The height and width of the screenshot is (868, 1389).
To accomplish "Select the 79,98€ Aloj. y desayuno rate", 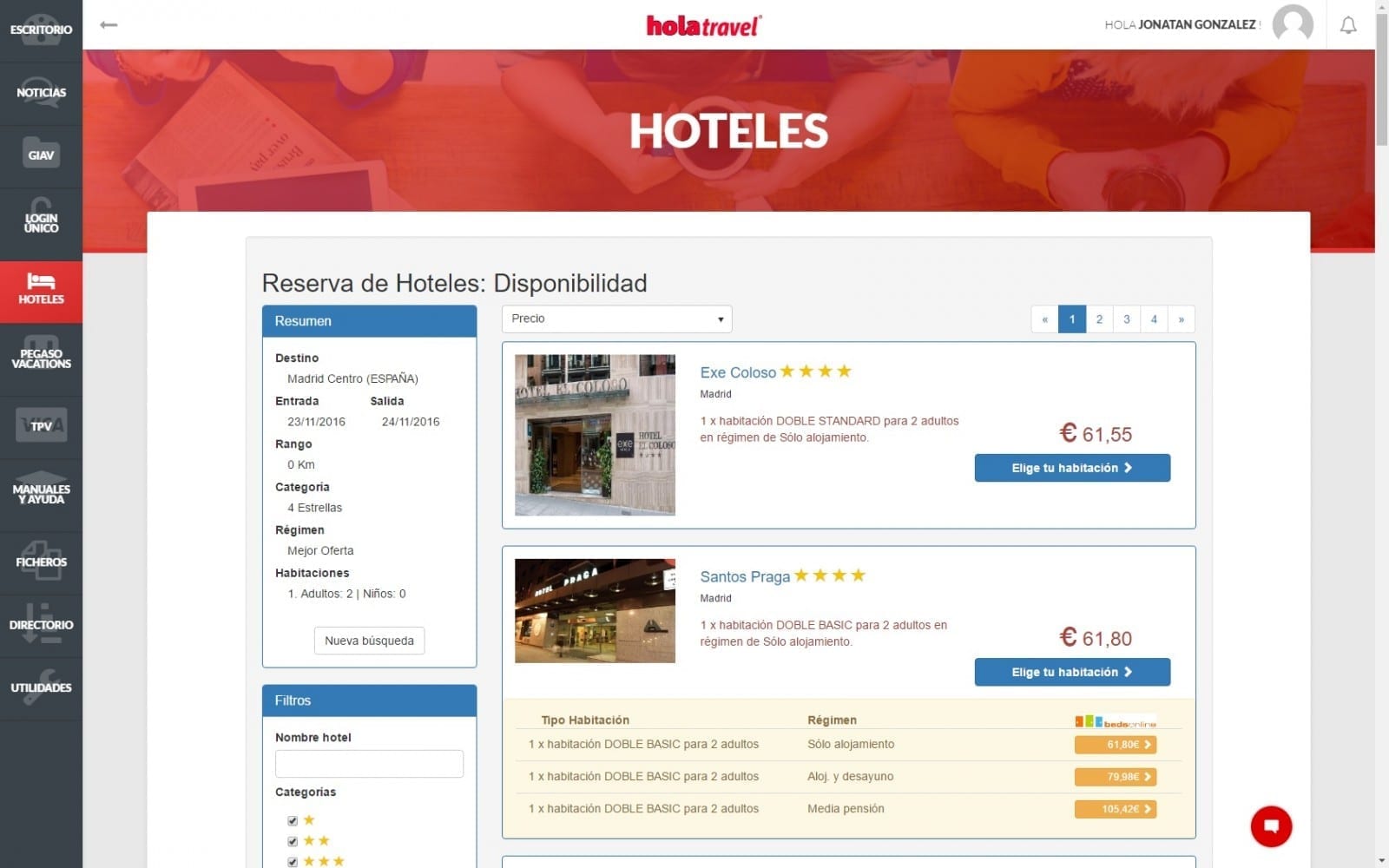I will [1116, 777].
